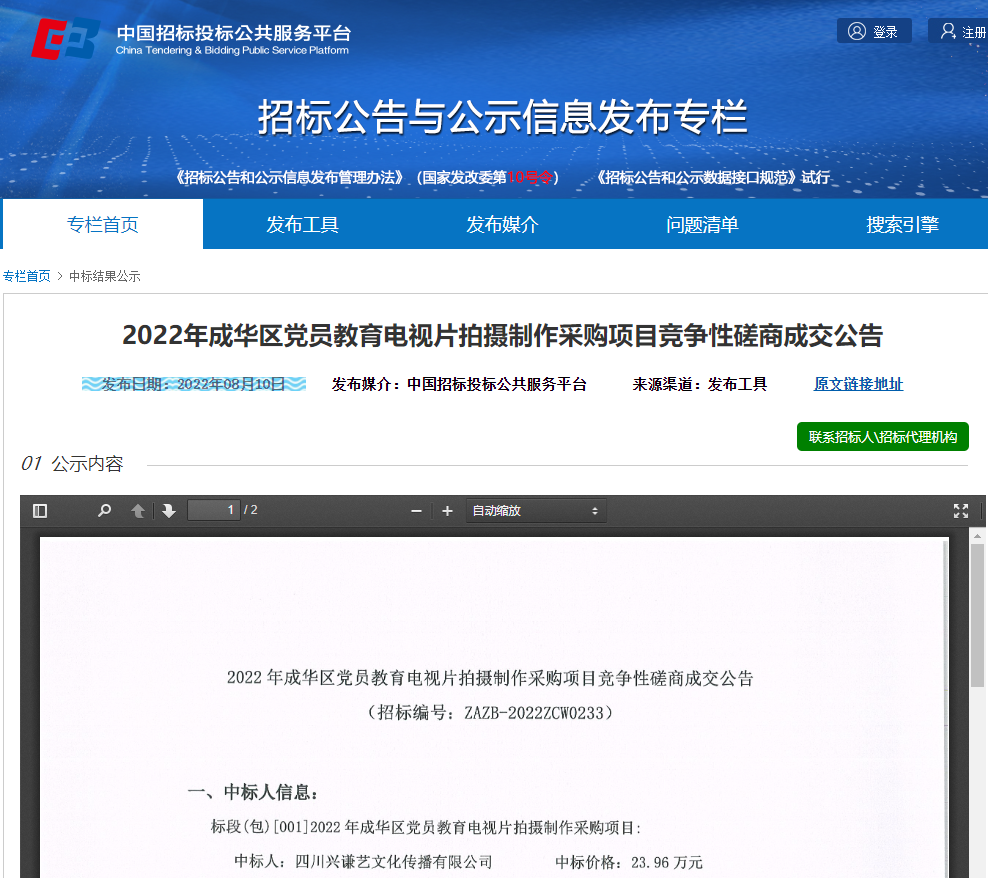Click the announcement main title heading
988x878 pixels.
coord(502,335)
